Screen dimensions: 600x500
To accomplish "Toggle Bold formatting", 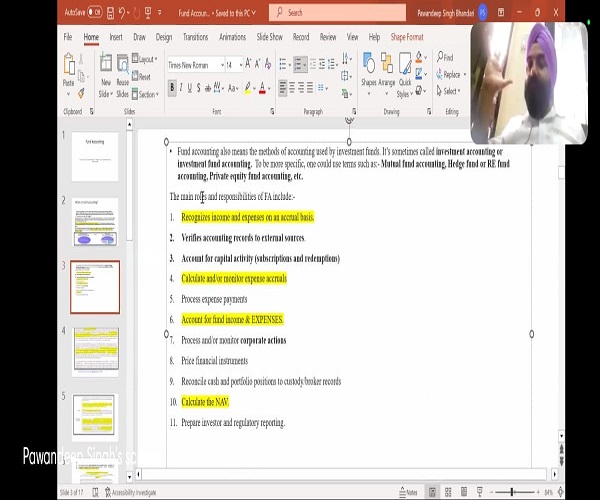I will point(172,88).
